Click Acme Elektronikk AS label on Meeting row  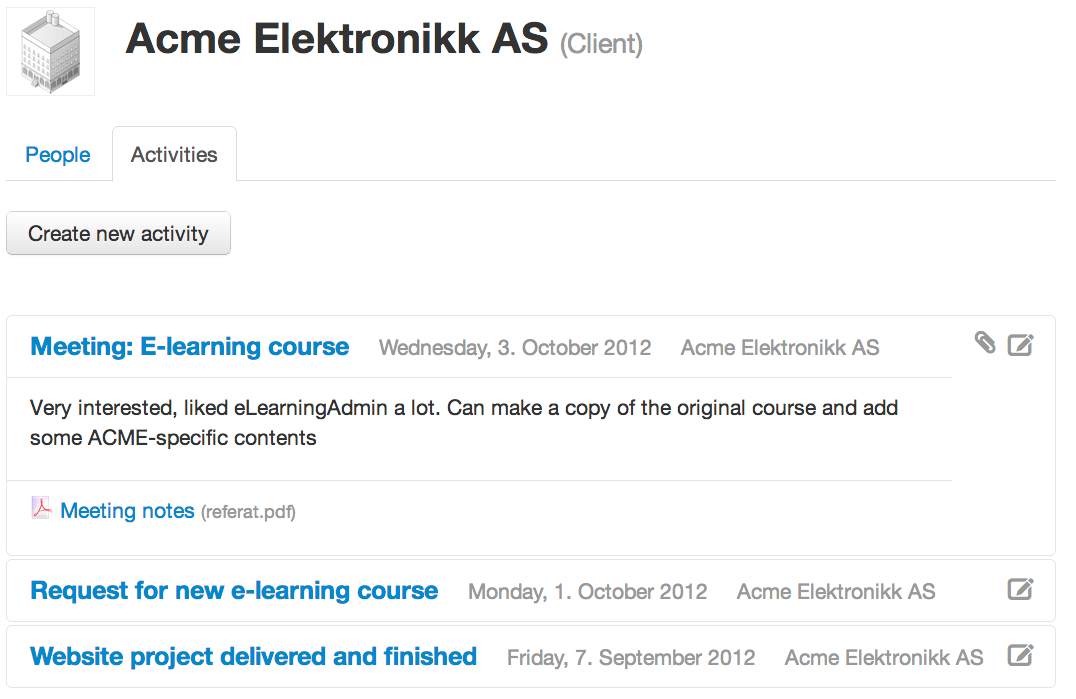pos(780,348)
